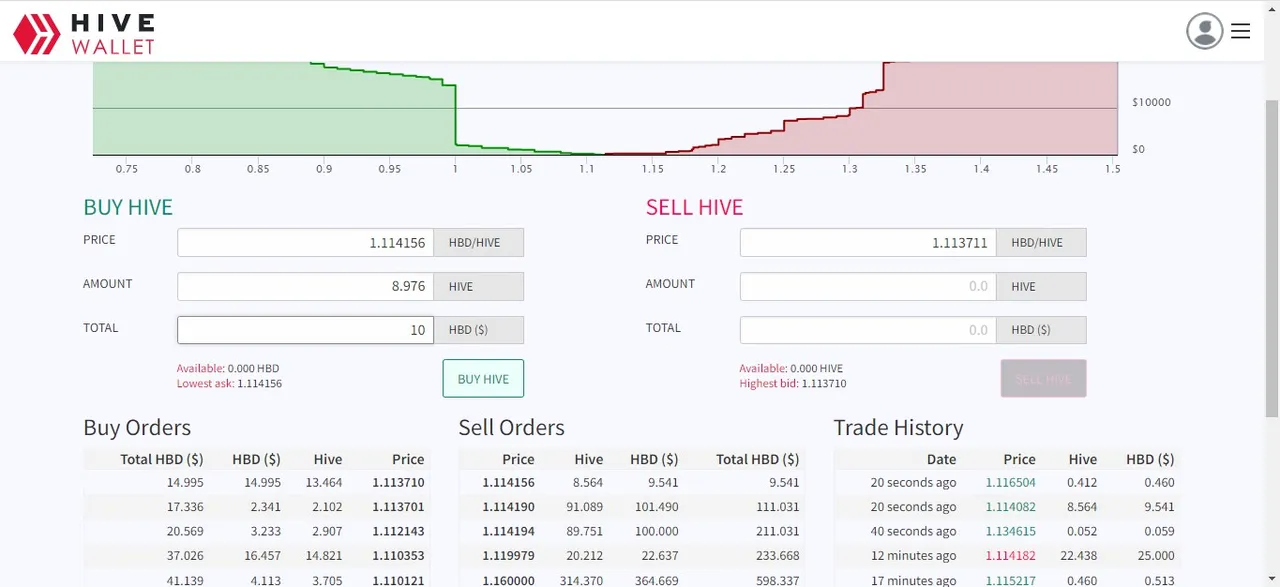This screenshot has width=1280, height=587.
Task: Focus the Sell Hive amount input field
Action: [x=868, y=286]
